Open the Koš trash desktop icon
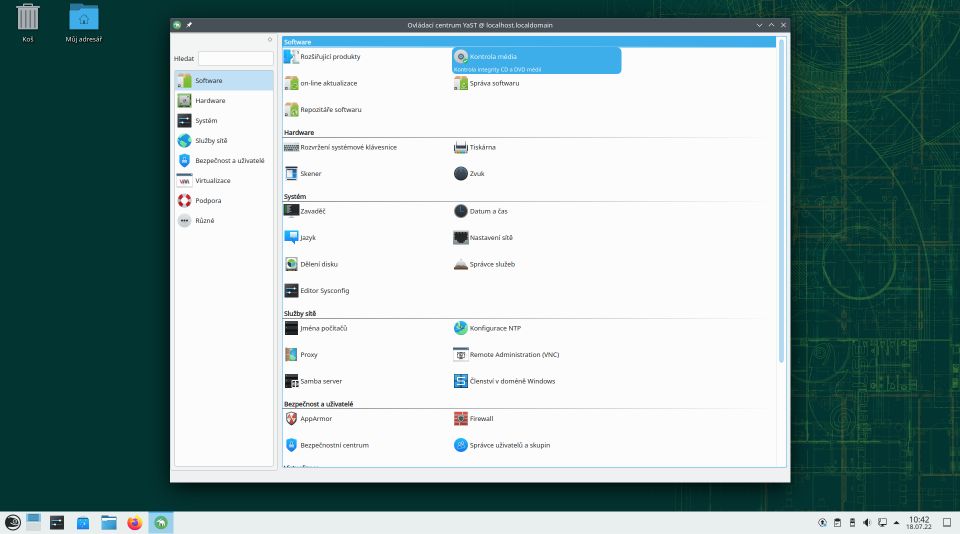960x534 pixels. click(x=28, y=24)
